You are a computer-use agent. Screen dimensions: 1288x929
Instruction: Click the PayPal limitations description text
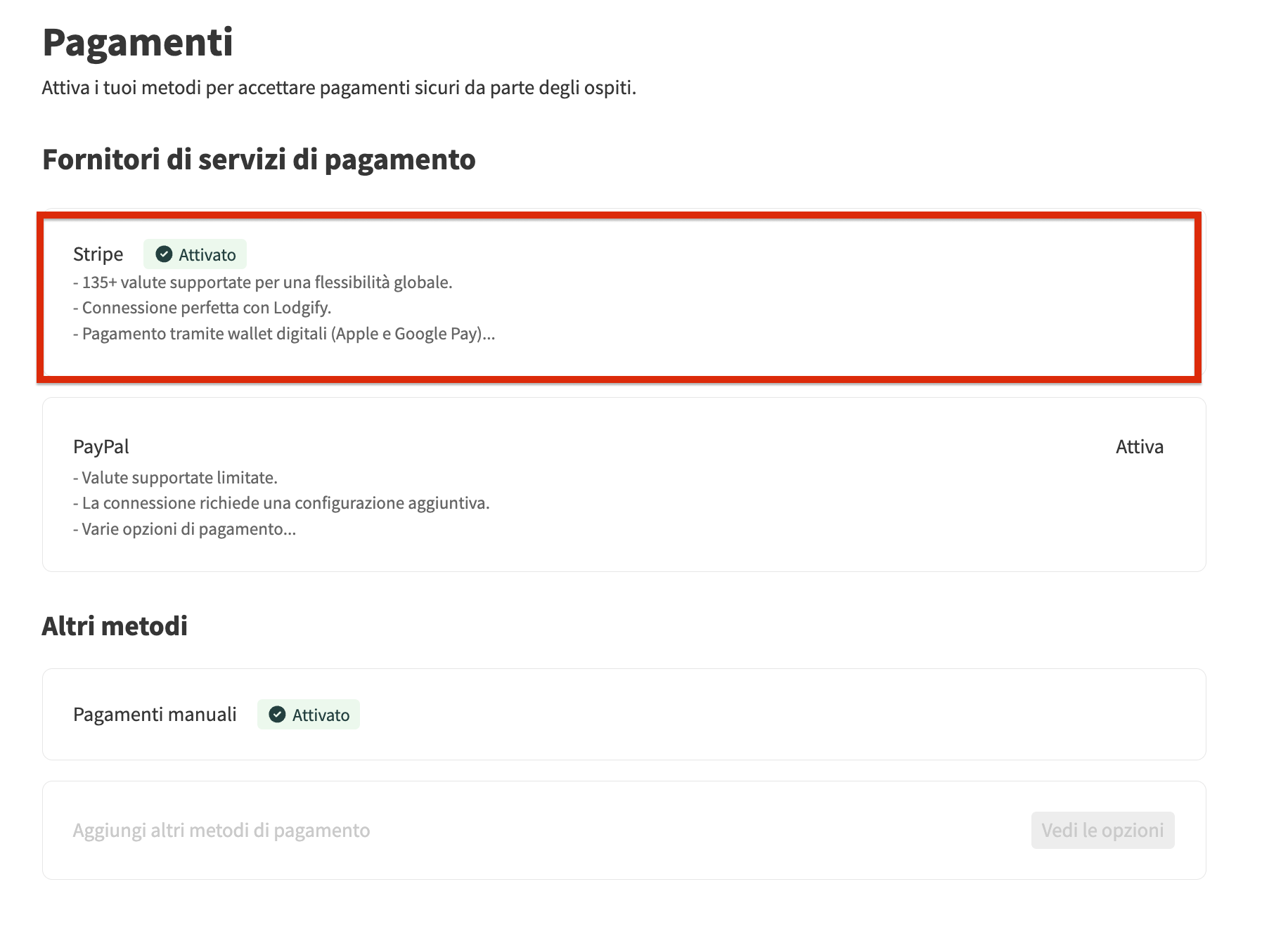[x=281, y=502]
